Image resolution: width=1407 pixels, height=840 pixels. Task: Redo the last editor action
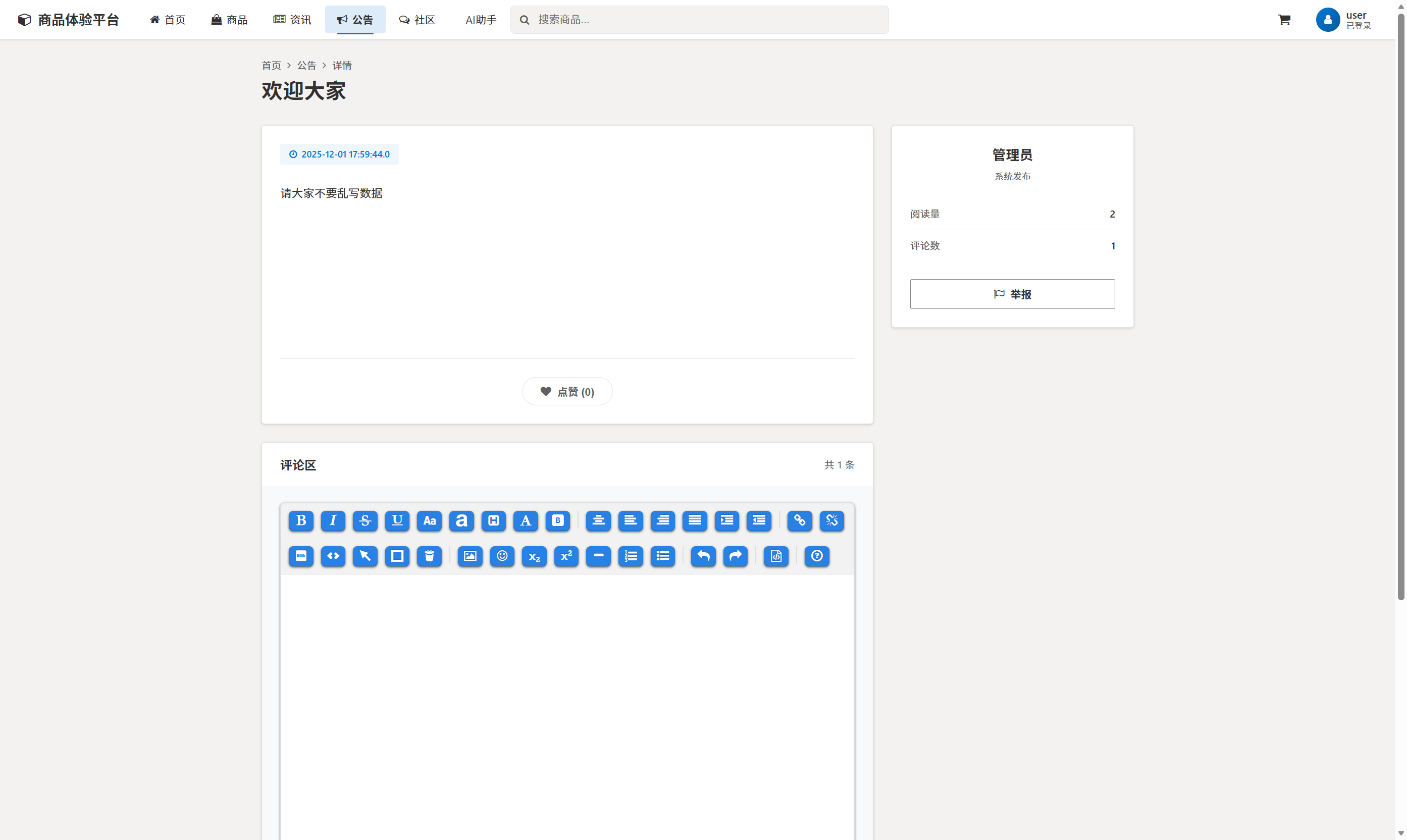(x=735, y=556)
